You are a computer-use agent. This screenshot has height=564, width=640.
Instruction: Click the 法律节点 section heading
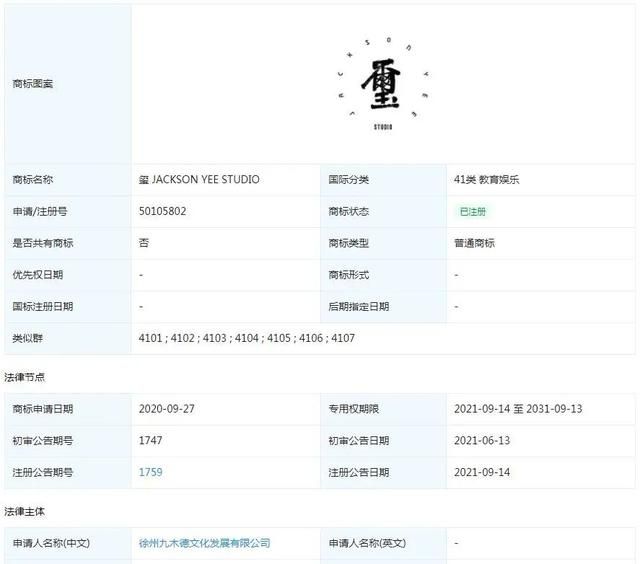(24, 377)
